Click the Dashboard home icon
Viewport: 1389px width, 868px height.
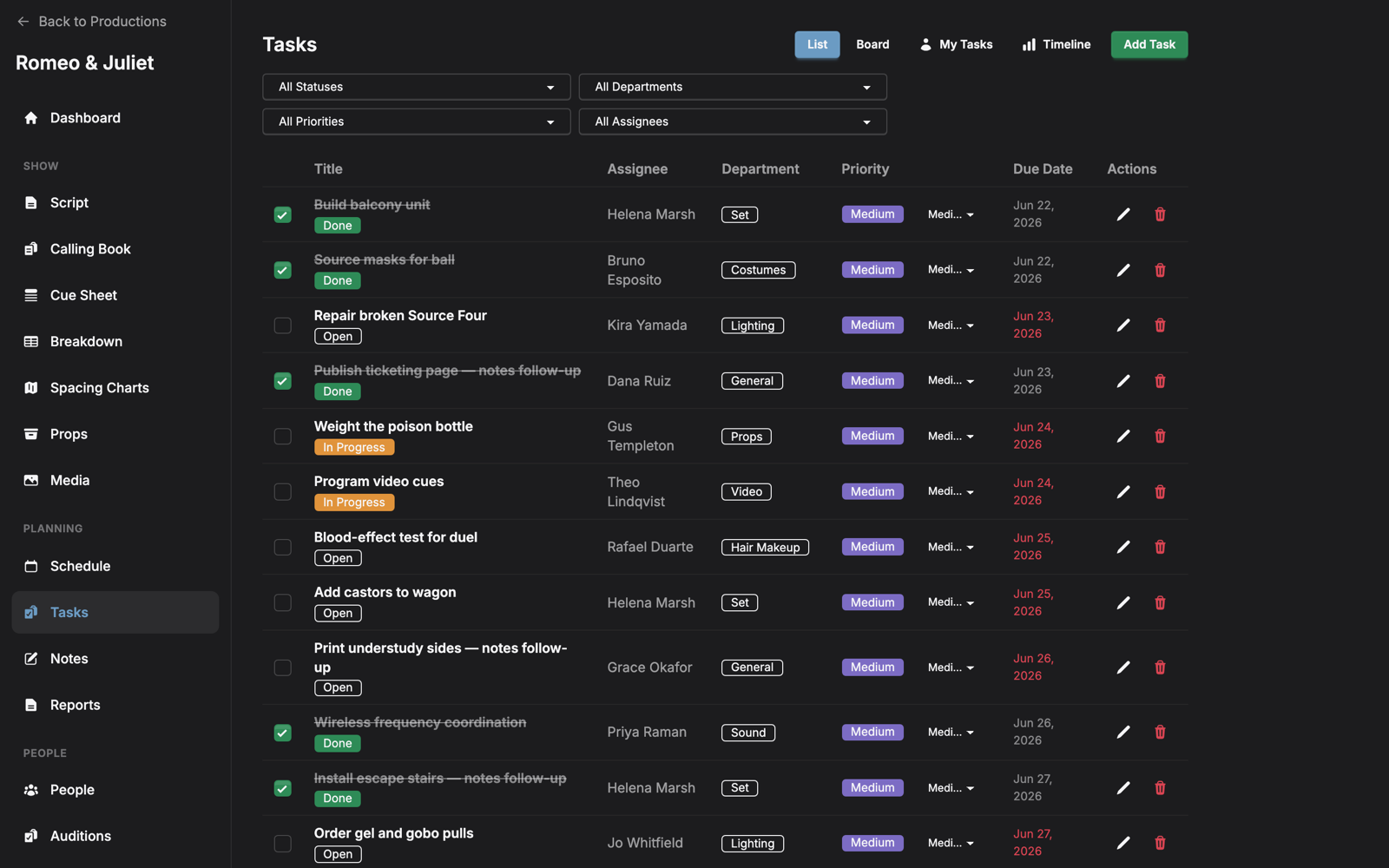(x=31, y=118)
